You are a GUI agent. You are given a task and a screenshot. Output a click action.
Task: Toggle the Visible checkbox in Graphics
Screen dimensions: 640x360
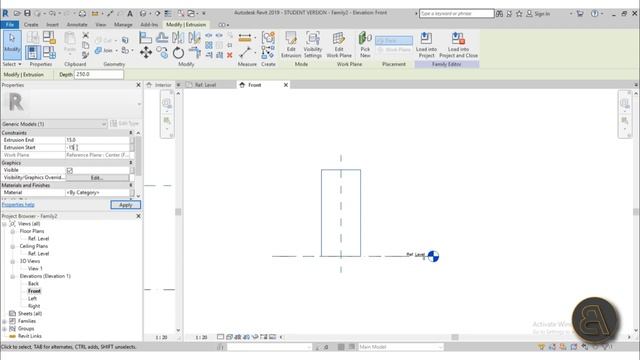click(69, 170)
